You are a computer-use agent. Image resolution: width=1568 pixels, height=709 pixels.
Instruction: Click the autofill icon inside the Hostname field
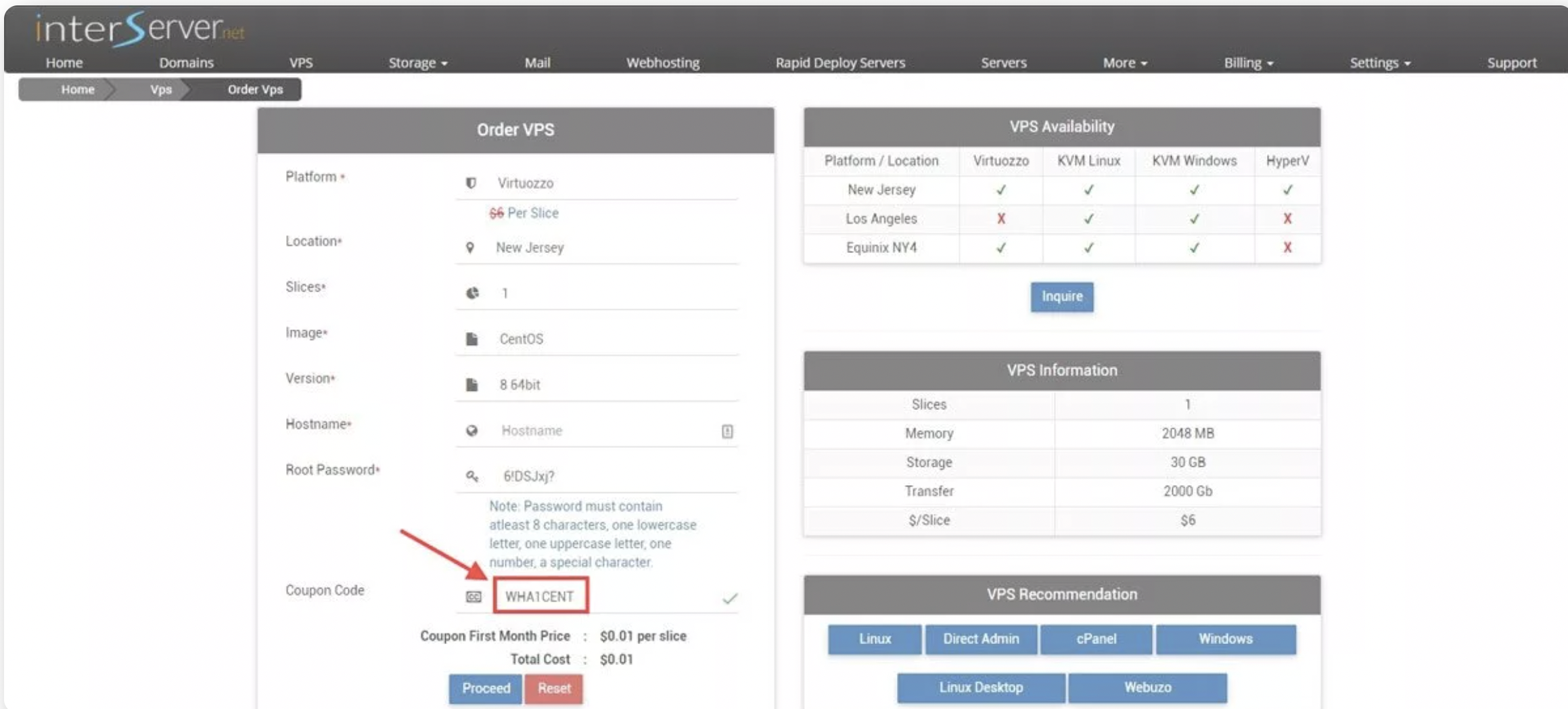coord(727,431)
